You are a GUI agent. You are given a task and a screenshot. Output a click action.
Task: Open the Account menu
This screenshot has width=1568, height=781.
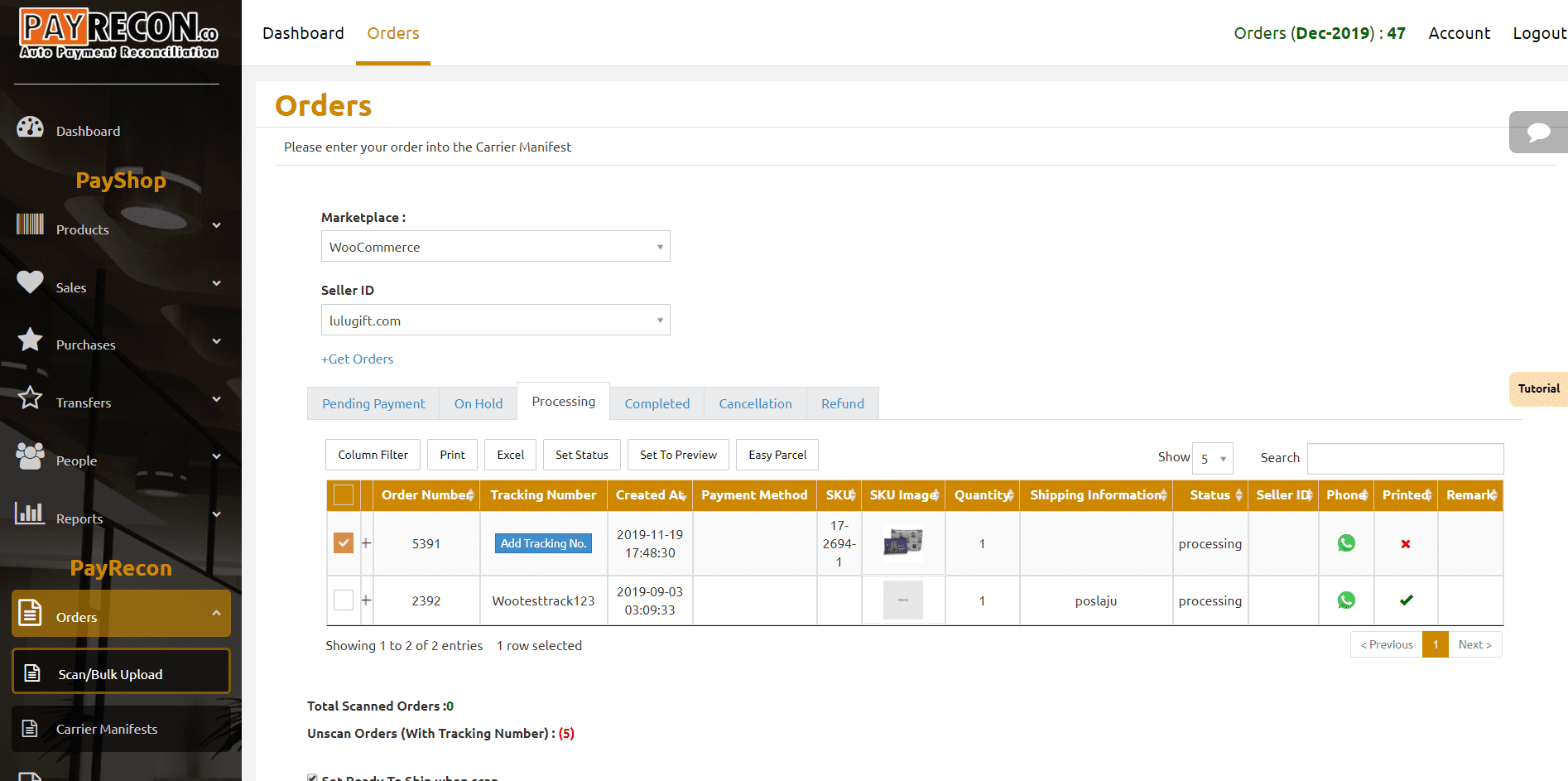(x=1459, y=33)
